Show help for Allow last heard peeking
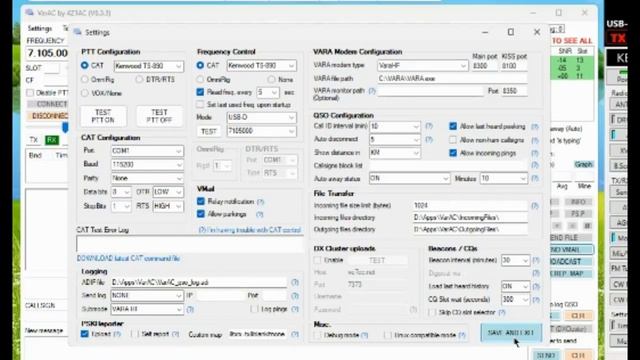The height and width of the screenshot is (360, 640). 535,127
